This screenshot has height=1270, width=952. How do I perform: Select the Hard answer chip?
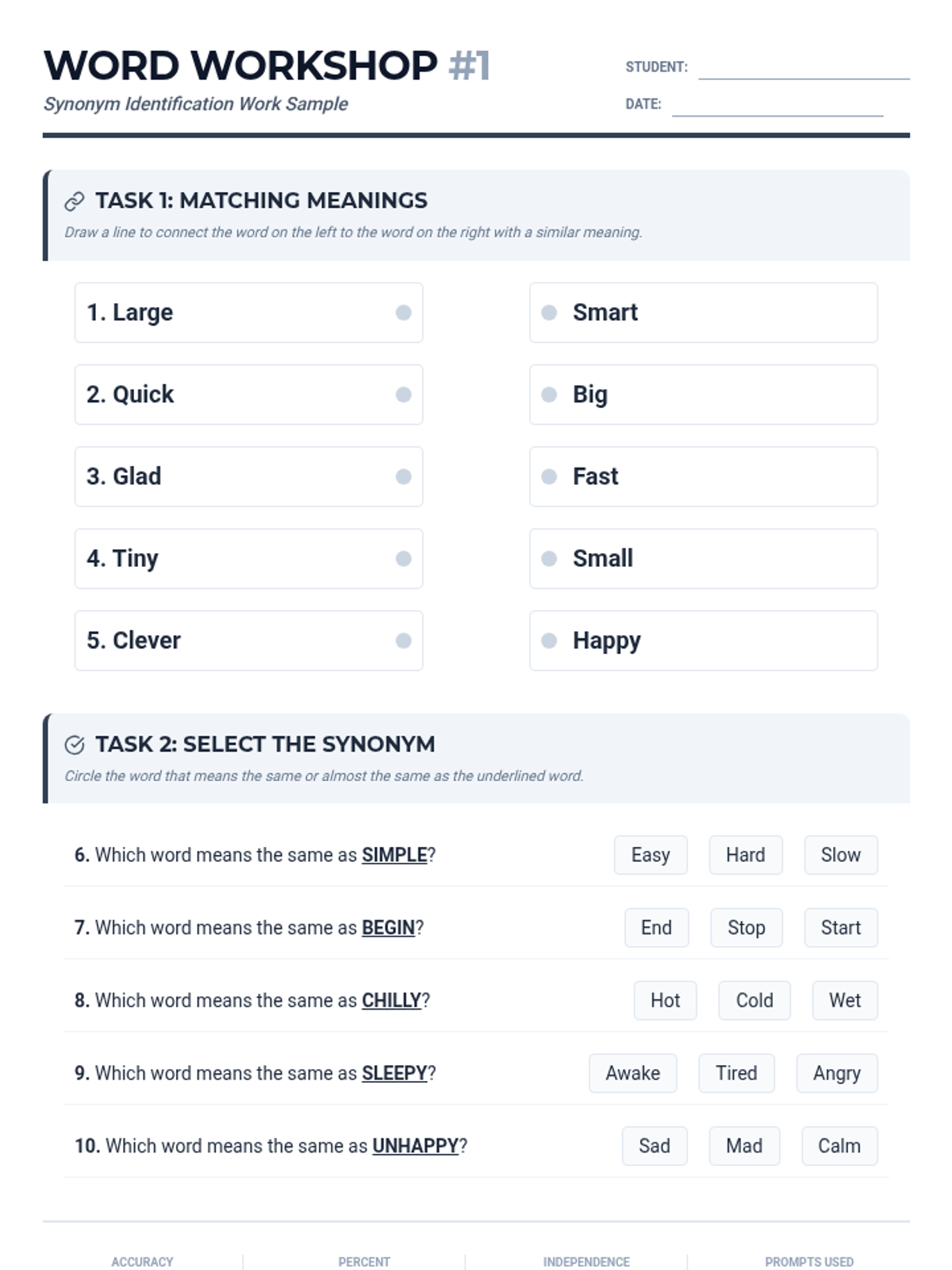coord(746,855)
